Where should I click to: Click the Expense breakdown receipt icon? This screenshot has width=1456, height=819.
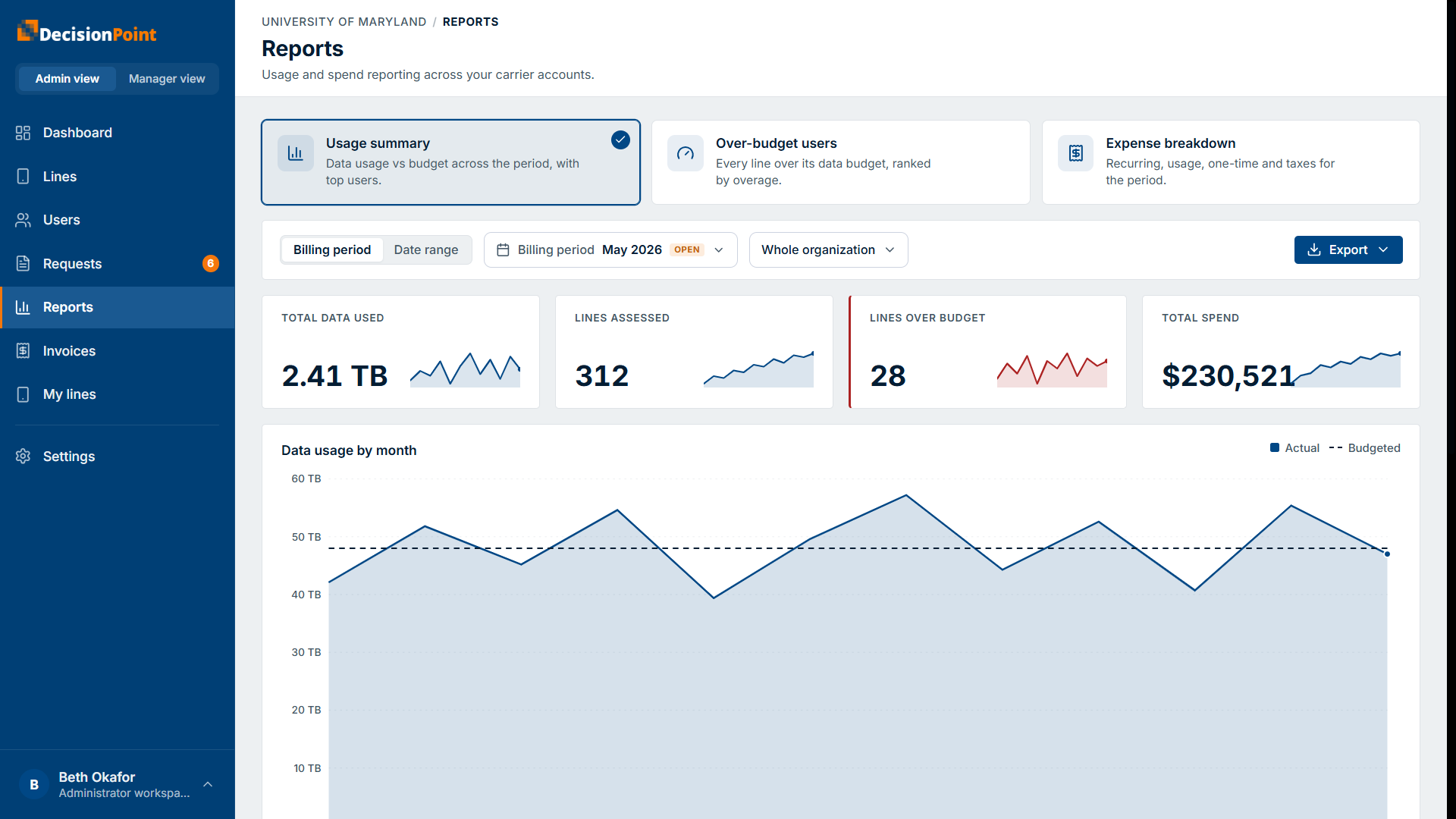pyautogui.click(x=1075, y=153)
